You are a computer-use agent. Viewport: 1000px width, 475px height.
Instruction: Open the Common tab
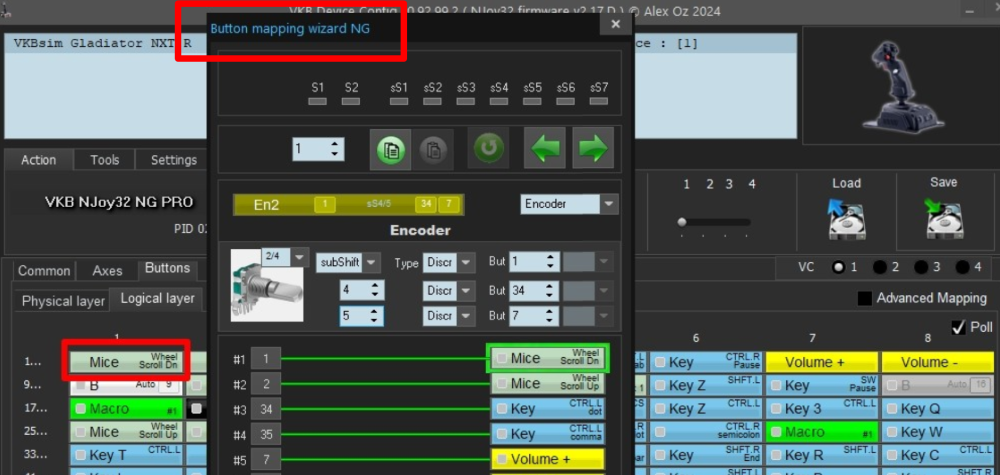coord(44,271)
